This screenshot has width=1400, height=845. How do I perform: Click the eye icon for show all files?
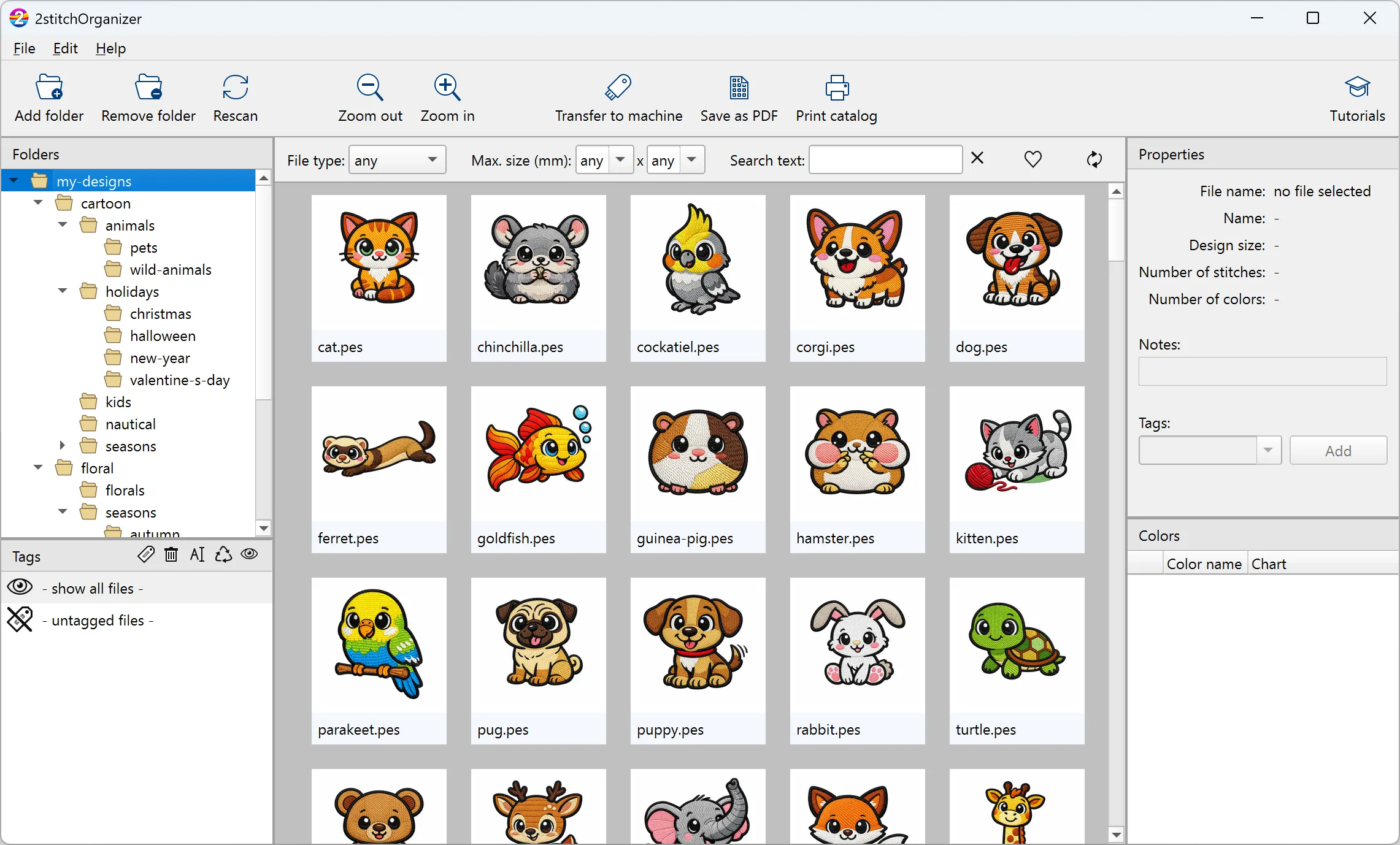20,587
